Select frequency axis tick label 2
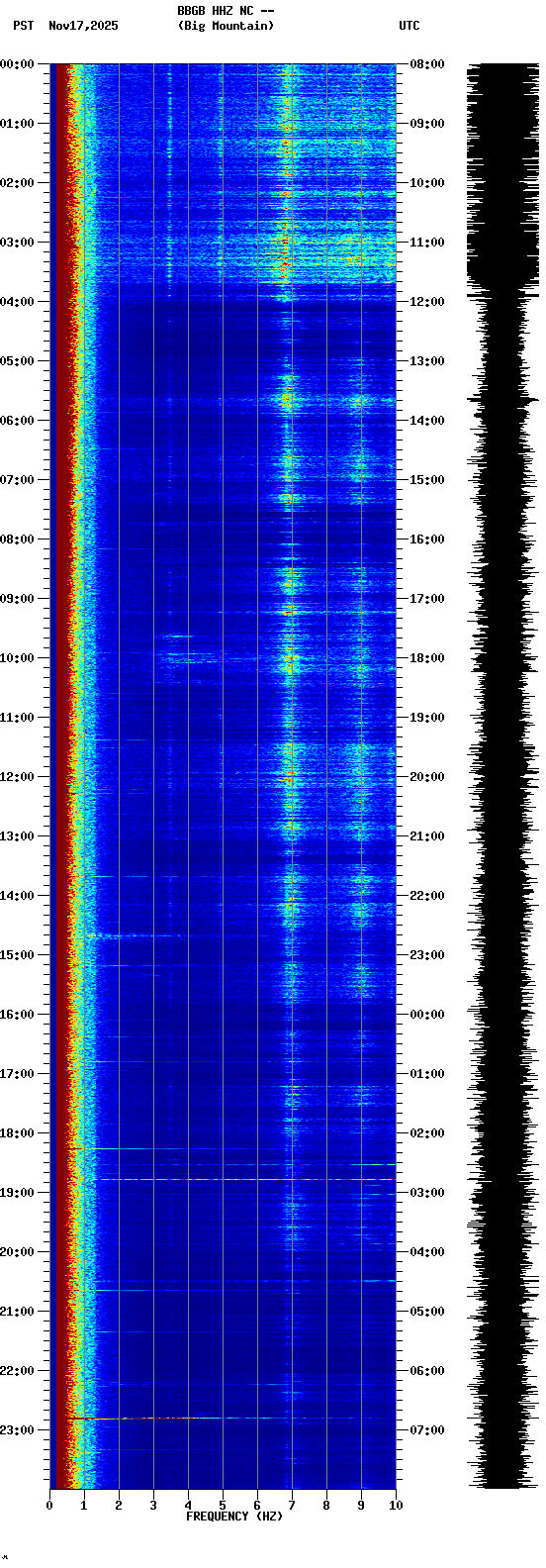Image resolution: width=546 pixels, height=1568 pixels. pos(119,1506)
